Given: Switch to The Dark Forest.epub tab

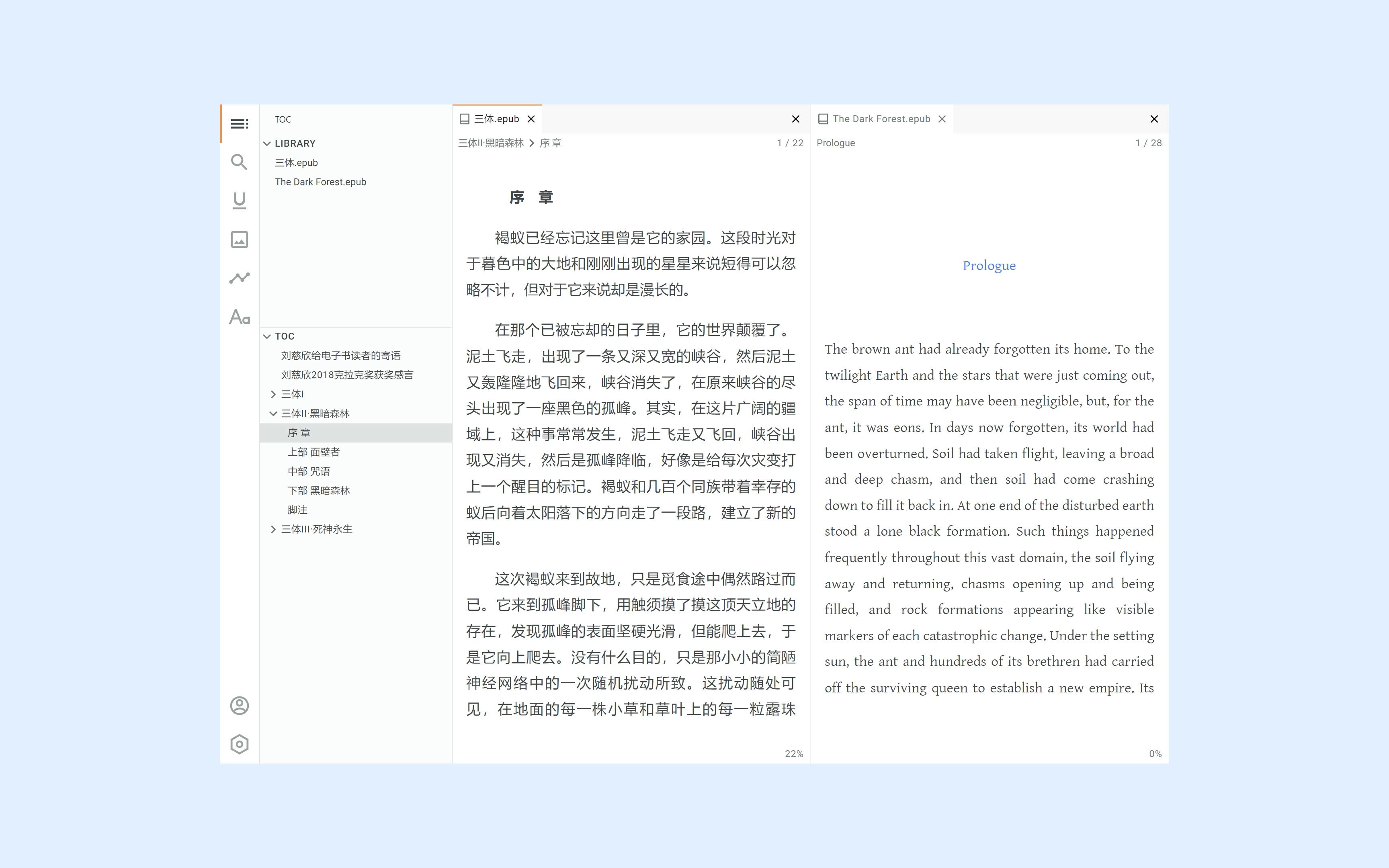Looking at the screenshot, I should (882, 118).
